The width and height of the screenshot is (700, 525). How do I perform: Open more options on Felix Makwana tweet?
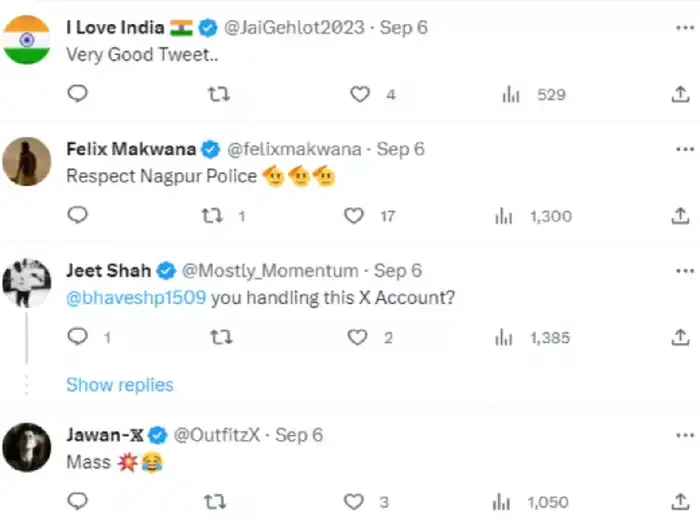pyautogui.click(x=685, y=149)
